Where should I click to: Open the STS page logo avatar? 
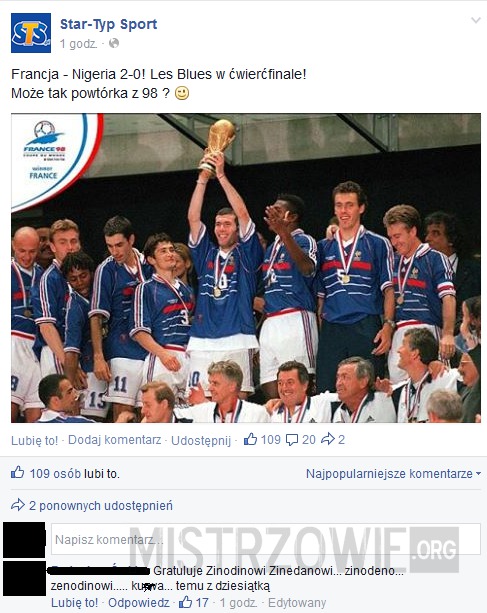pos(31,33)
